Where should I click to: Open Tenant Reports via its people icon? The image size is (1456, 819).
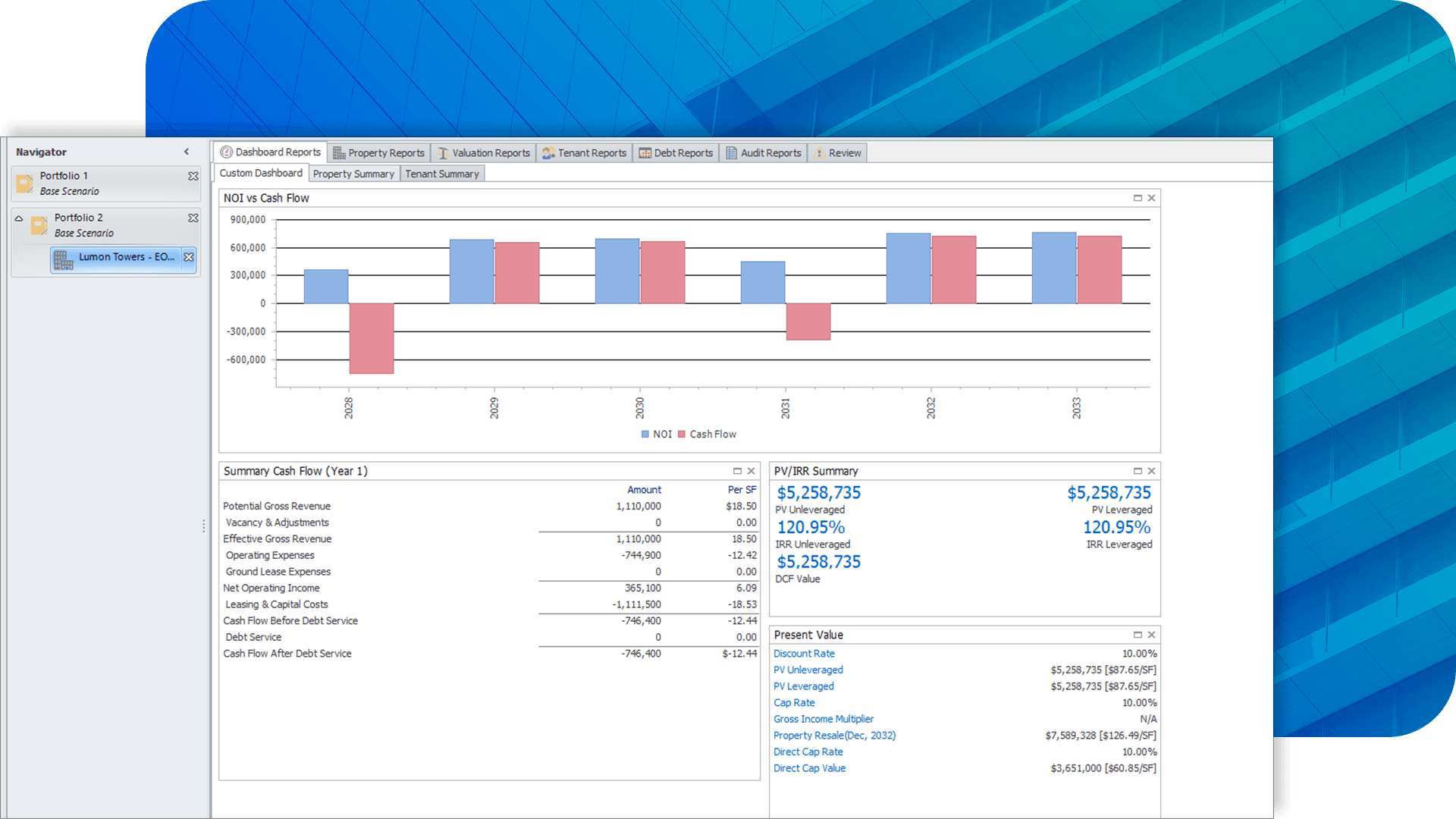coord(547,152)
